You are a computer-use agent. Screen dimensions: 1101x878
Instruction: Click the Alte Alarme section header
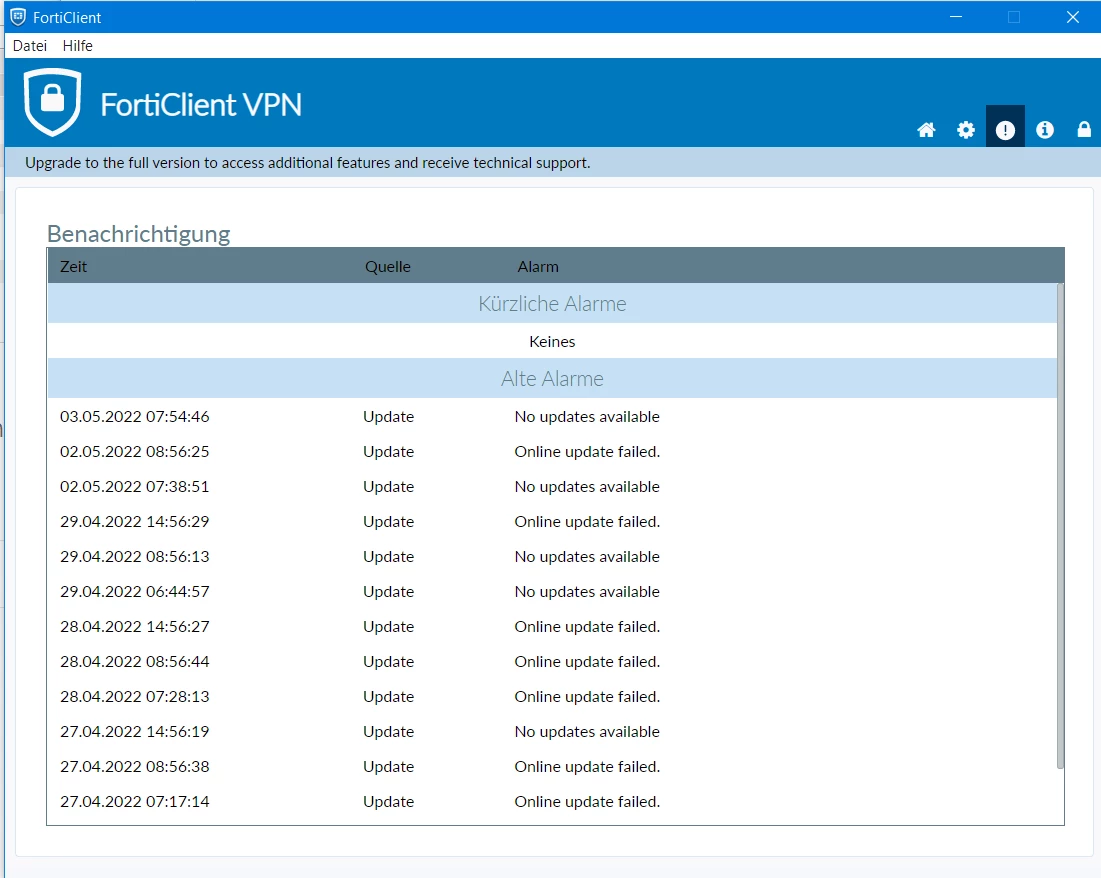click(552, 379)
